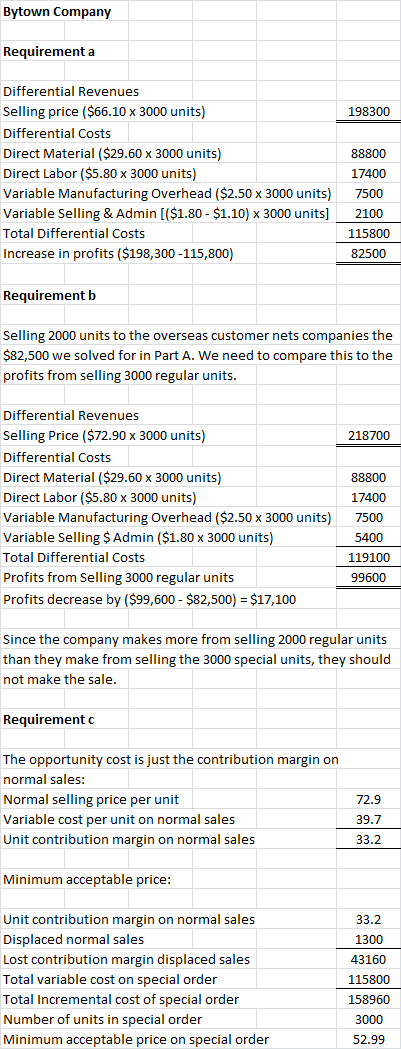The image size is (401, 1049).
Task: Select the 158960 value cell
Action: (369, 999)
